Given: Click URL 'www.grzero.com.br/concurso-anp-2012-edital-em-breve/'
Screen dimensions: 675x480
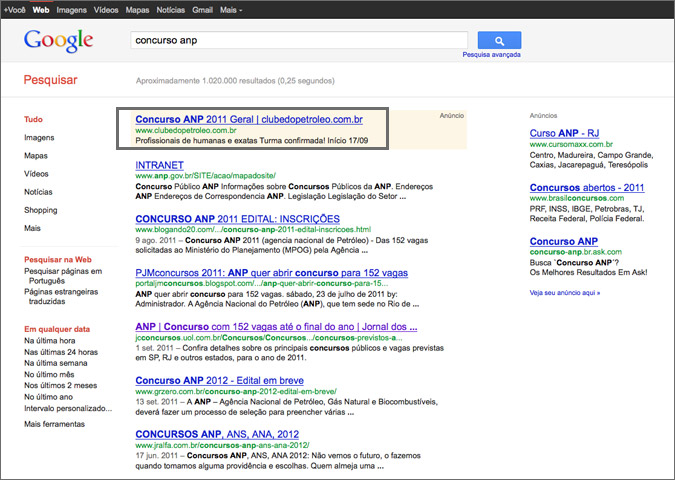Looking at the screenshot, I should (236, 391).
